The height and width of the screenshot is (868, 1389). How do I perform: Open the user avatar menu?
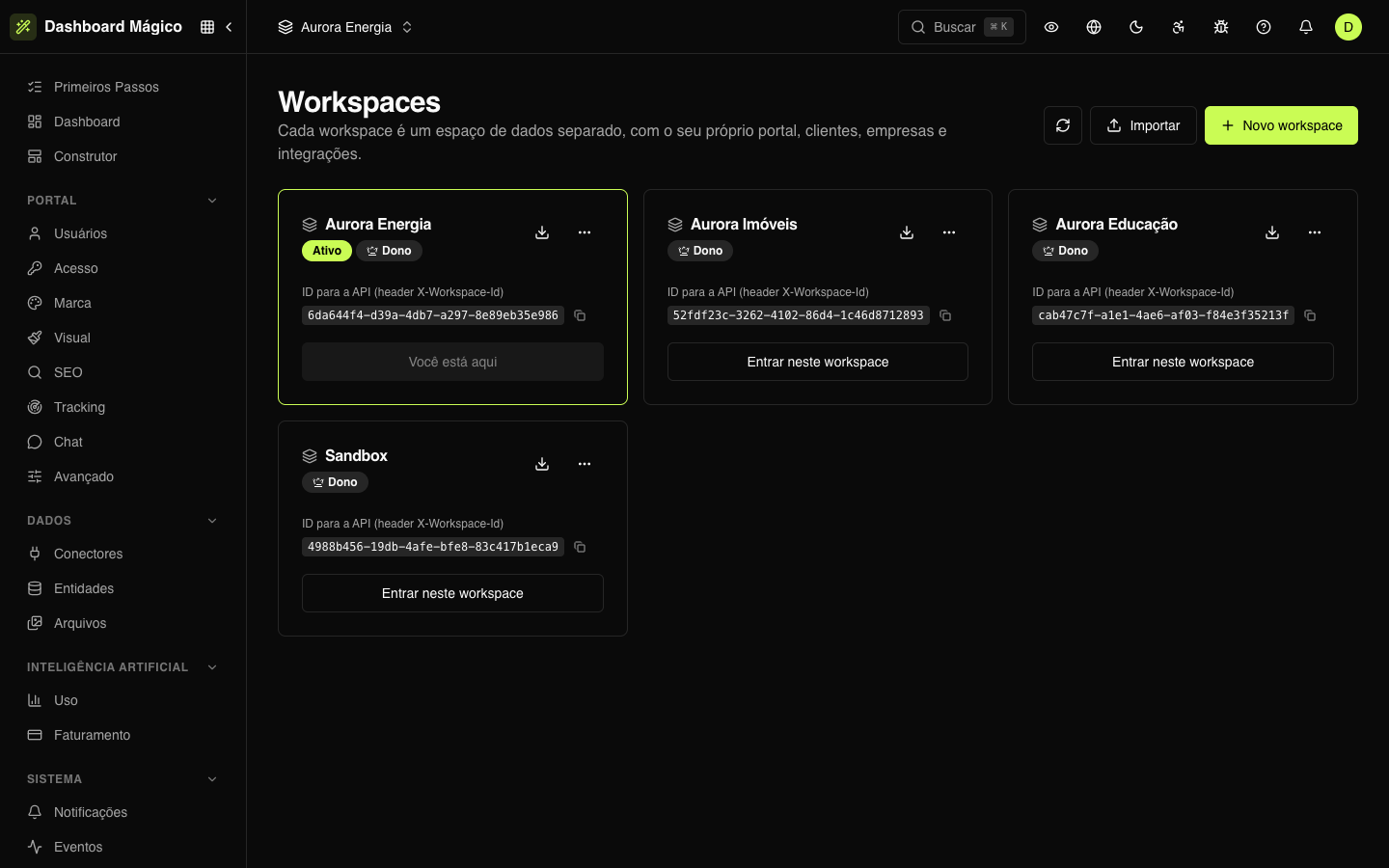pos(1348,27)
